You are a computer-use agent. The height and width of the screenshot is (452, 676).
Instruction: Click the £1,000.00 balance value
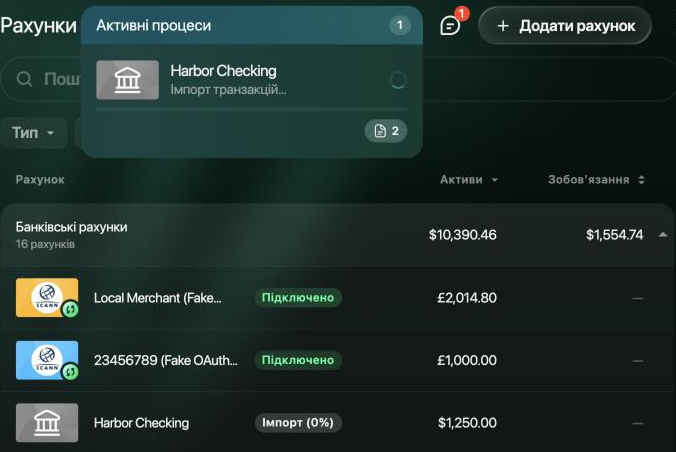tap(467, 360)
